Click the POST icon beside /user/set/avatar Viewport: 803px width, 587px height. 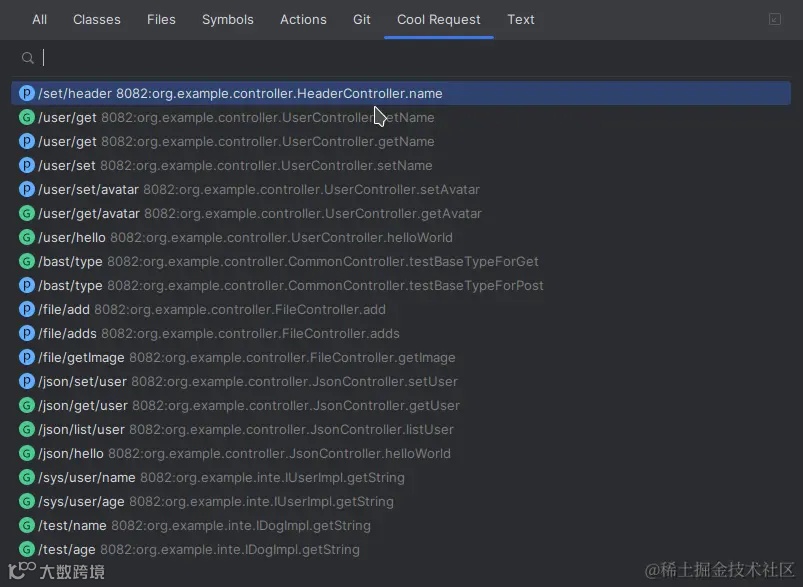tap(27, 190)
